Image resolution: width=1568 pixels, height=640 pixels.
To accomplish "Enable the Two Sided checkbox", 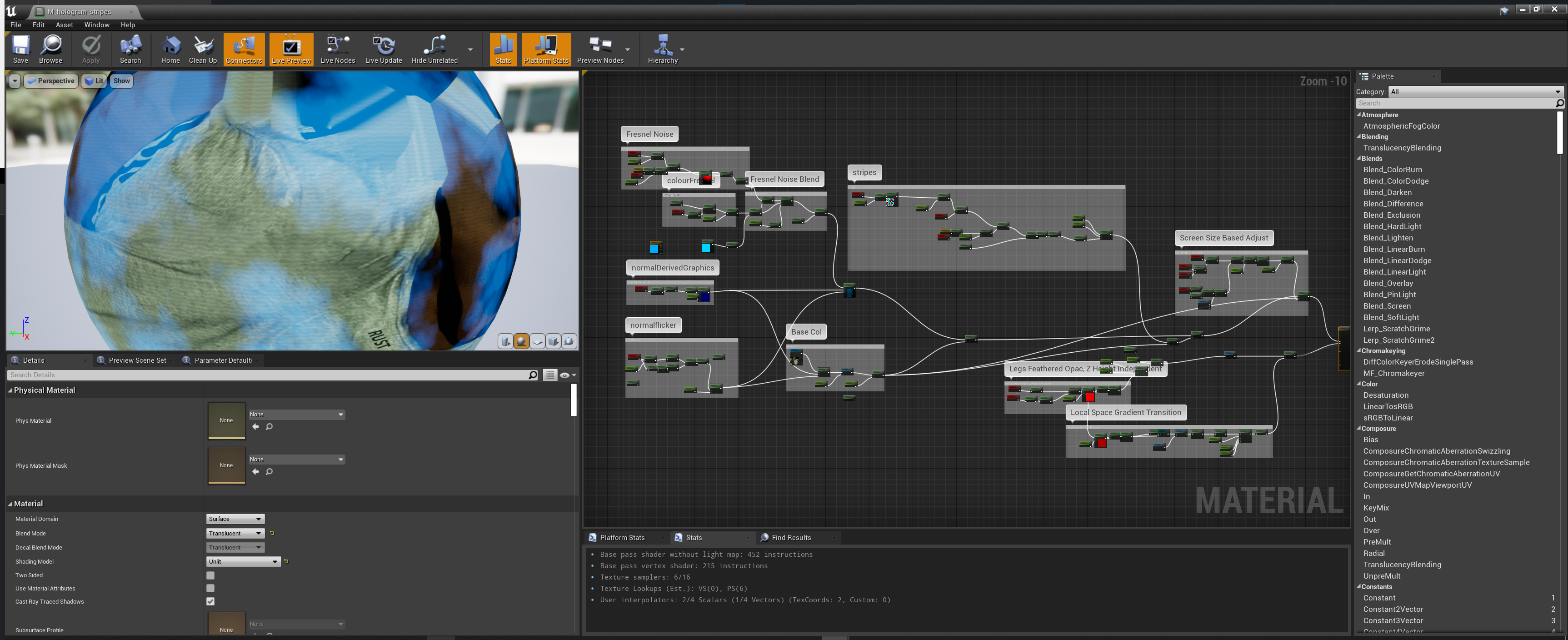I will pyautogui.click(x=210, y=575).
